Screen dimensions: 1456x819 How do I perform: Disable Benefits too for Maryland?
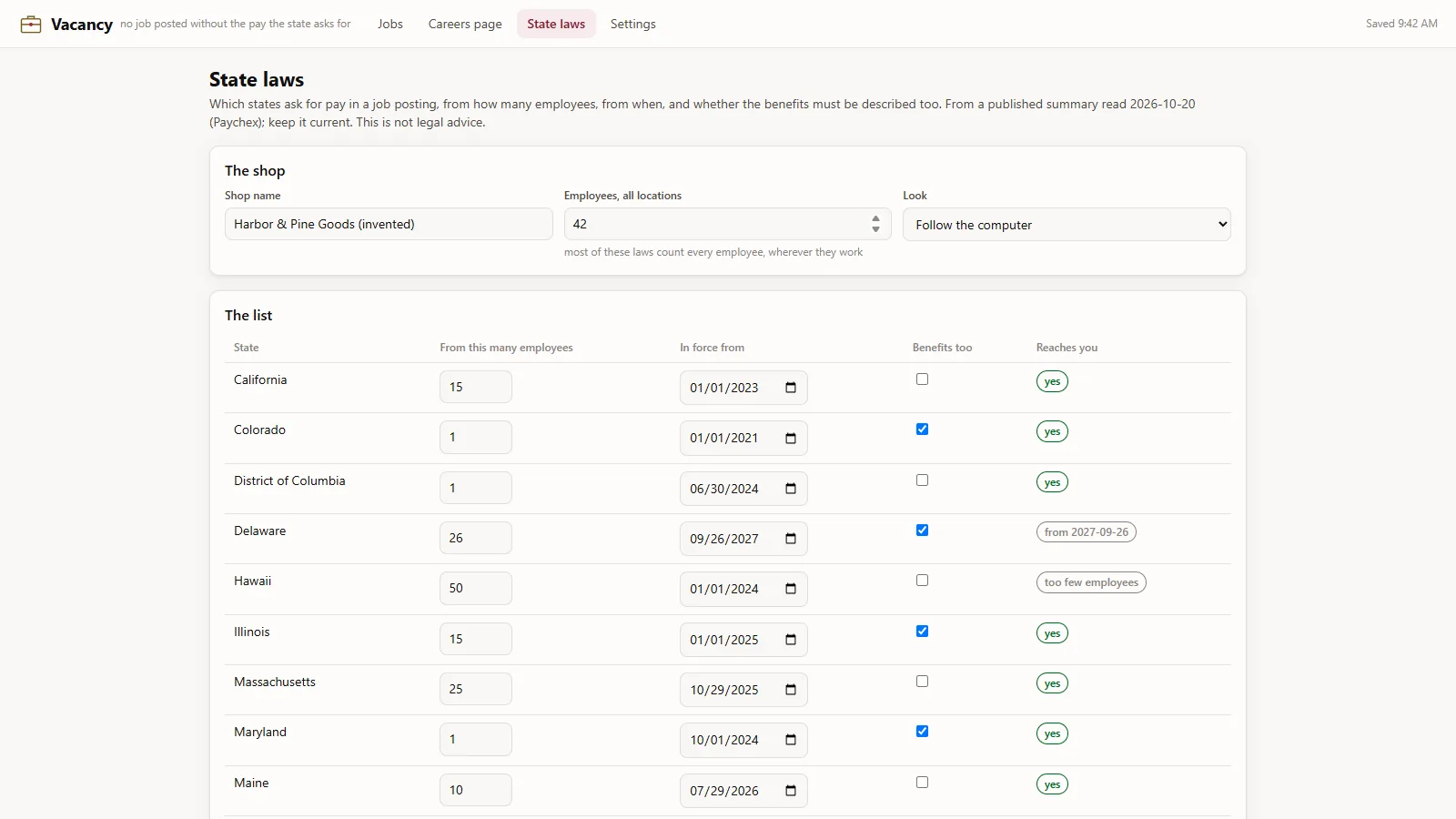pos(922,732)
